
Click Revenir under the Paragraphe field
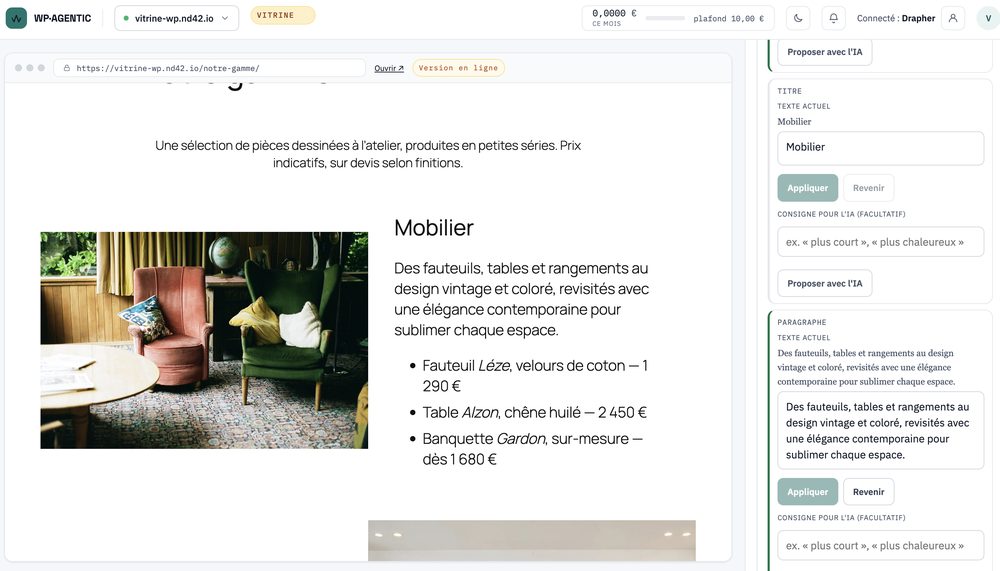coord(868,492)
